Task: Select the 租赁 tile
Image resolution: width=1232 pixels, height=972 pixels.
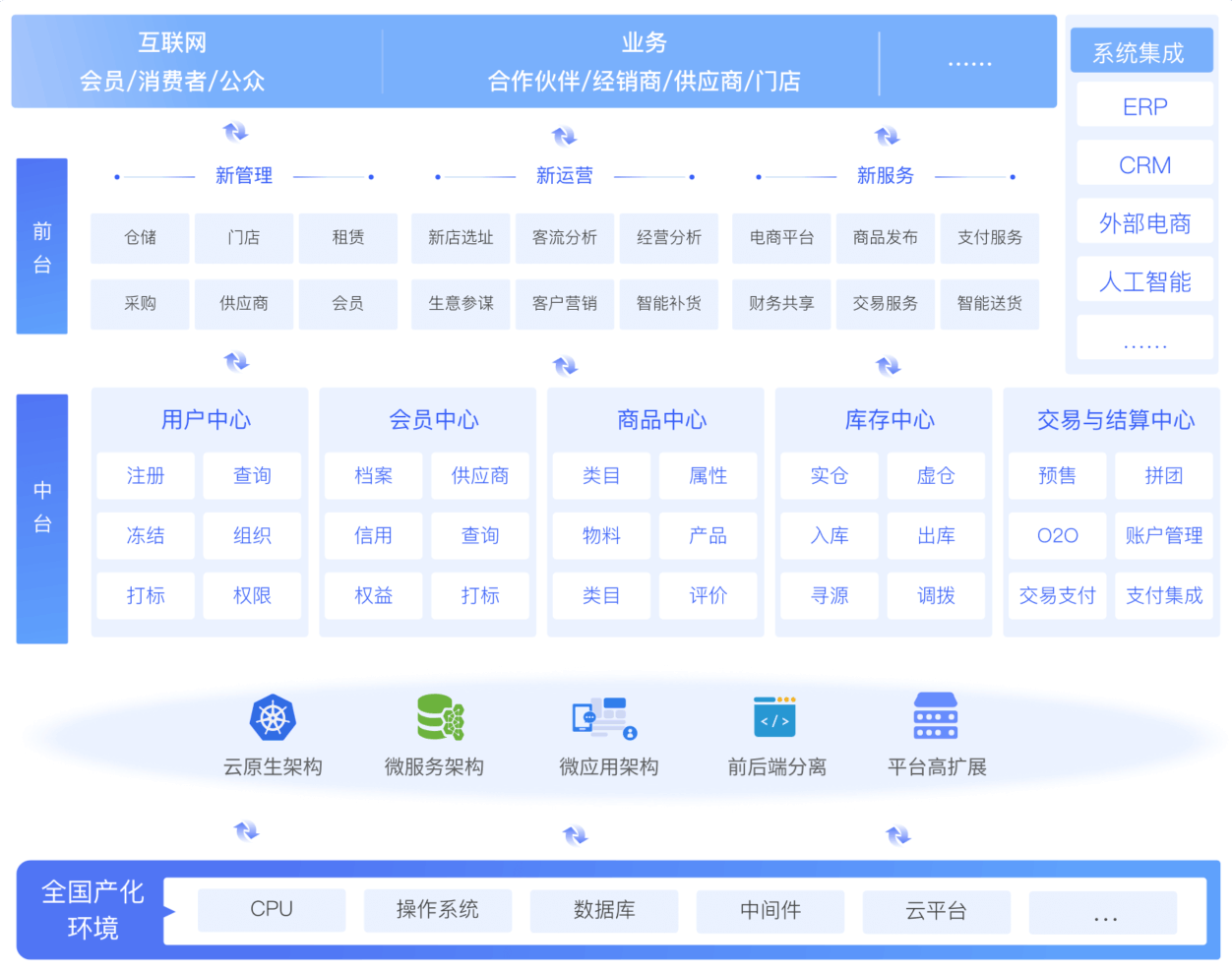Action: [348, 237]
